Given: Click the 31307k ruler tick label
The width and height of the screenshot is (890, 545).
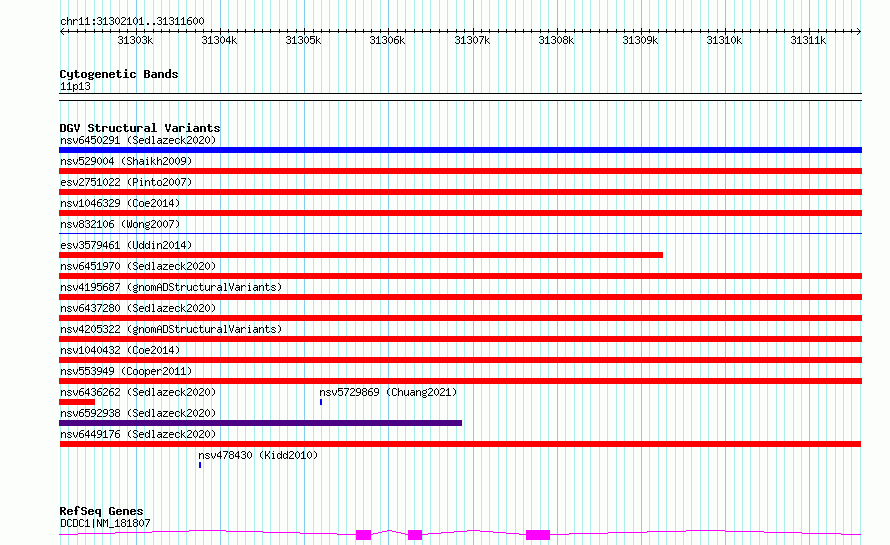Looking at the screenshot, I should point(472,40).
